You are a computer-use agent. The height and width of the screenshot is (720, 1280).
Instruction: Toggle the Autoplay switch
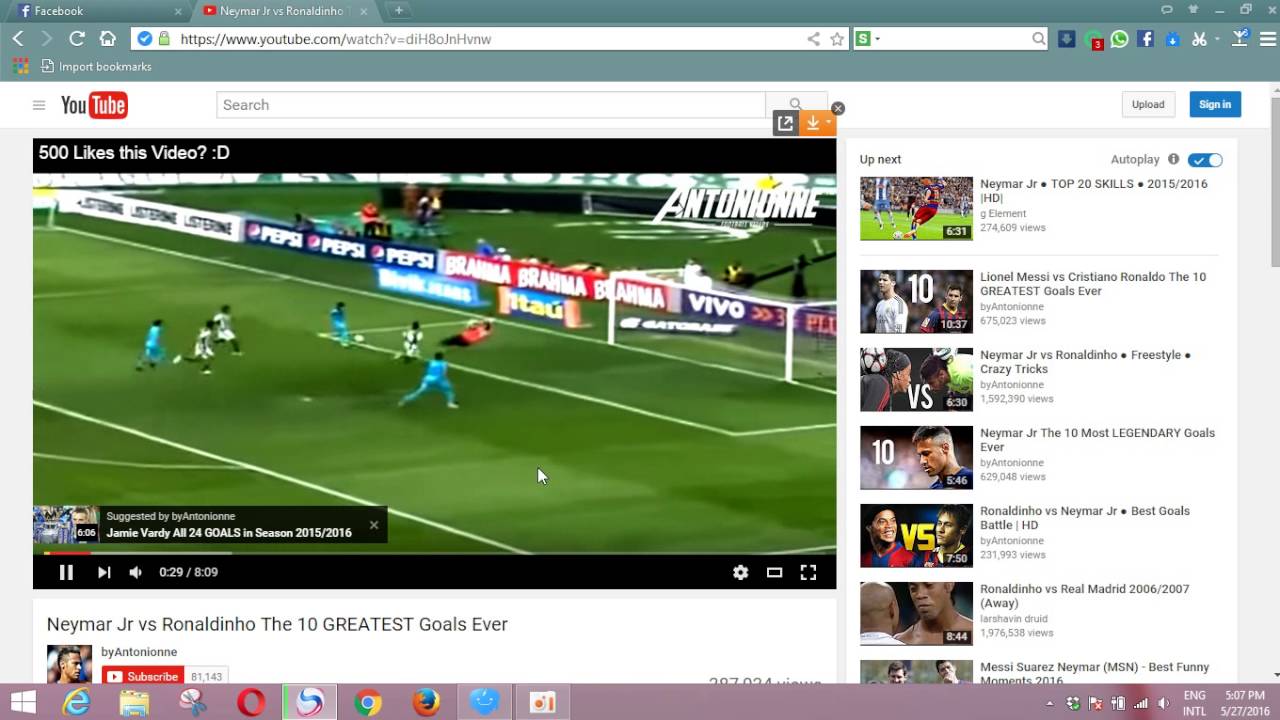[x=1206, y=160]
